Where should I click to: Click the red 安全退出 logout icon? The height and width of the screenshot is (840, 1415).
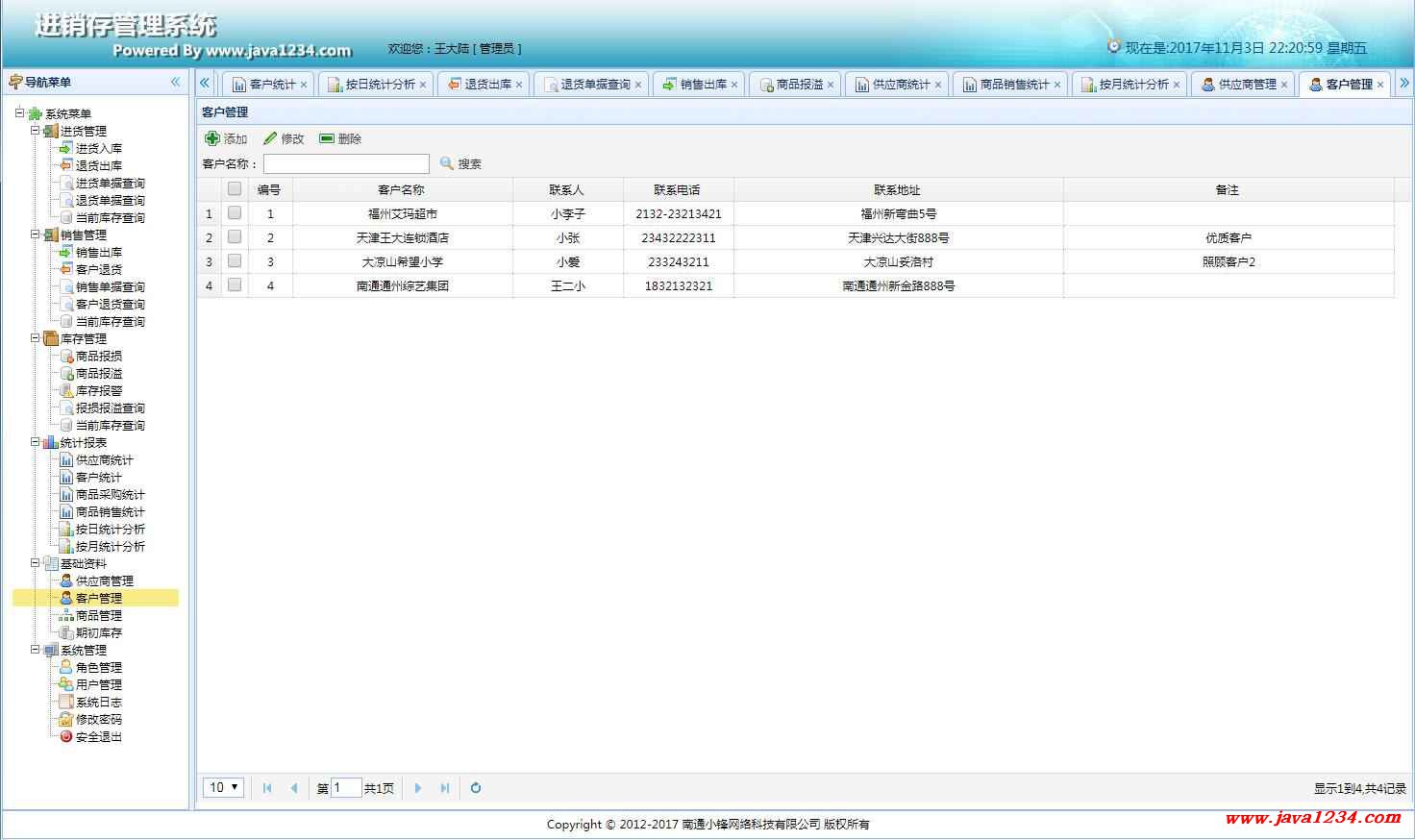[x=65, y=736]
